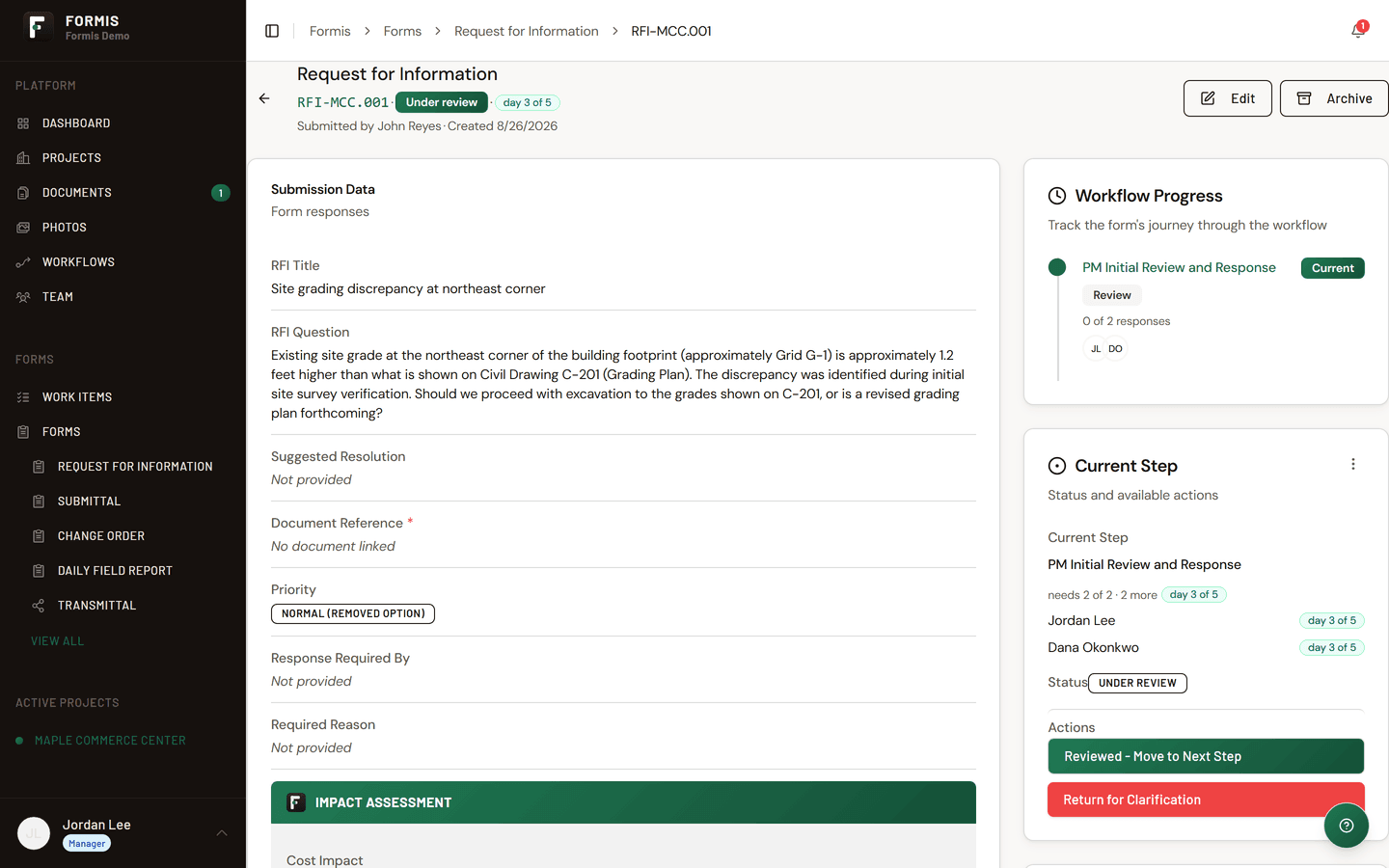Click Formis breadcrumb link
The image size is (1389, 868).
pyautogui.click(x=330, y=31)
